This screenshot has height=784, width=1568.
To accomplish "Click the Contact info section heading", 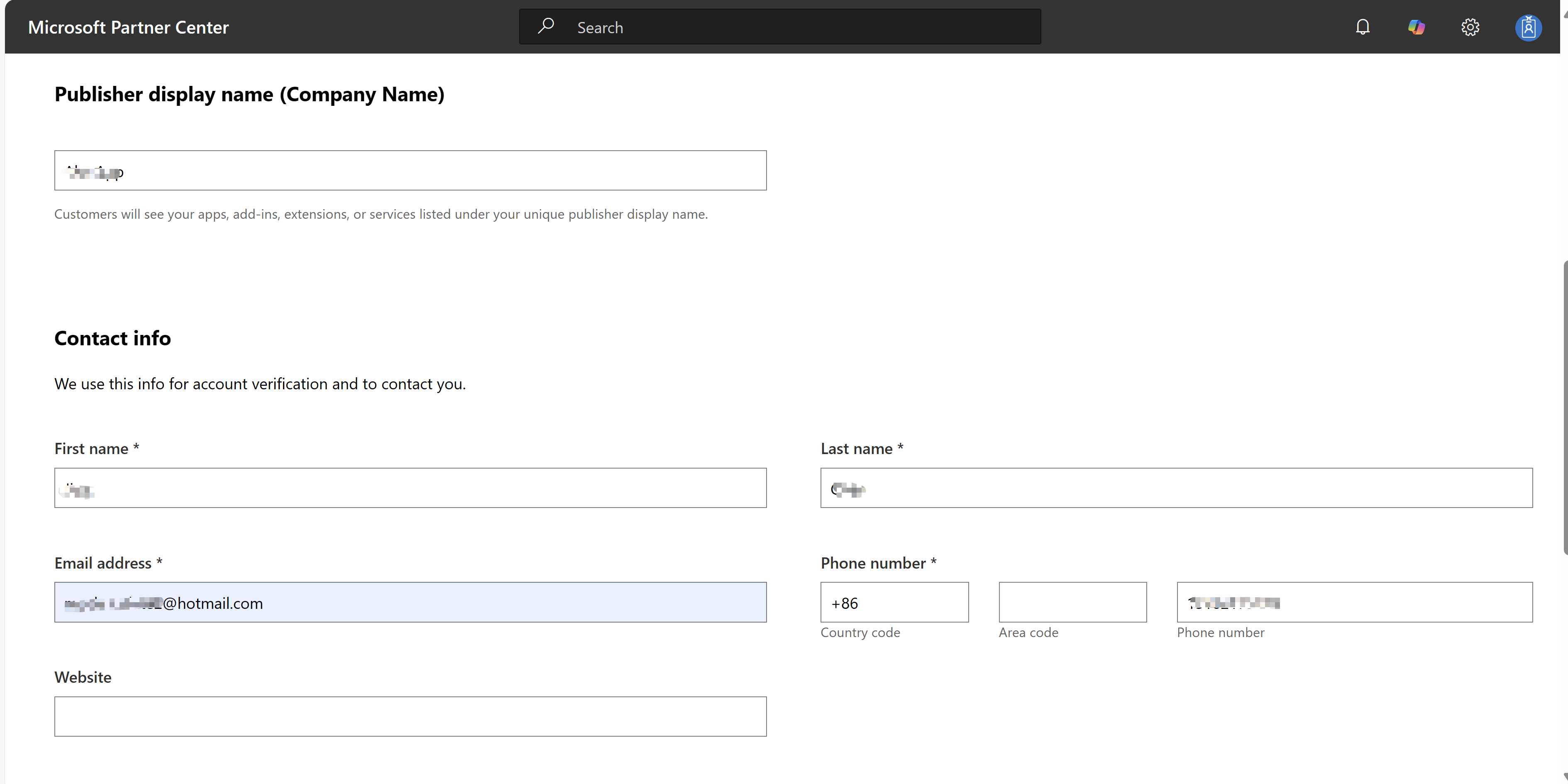I will [x=112, y=338].
